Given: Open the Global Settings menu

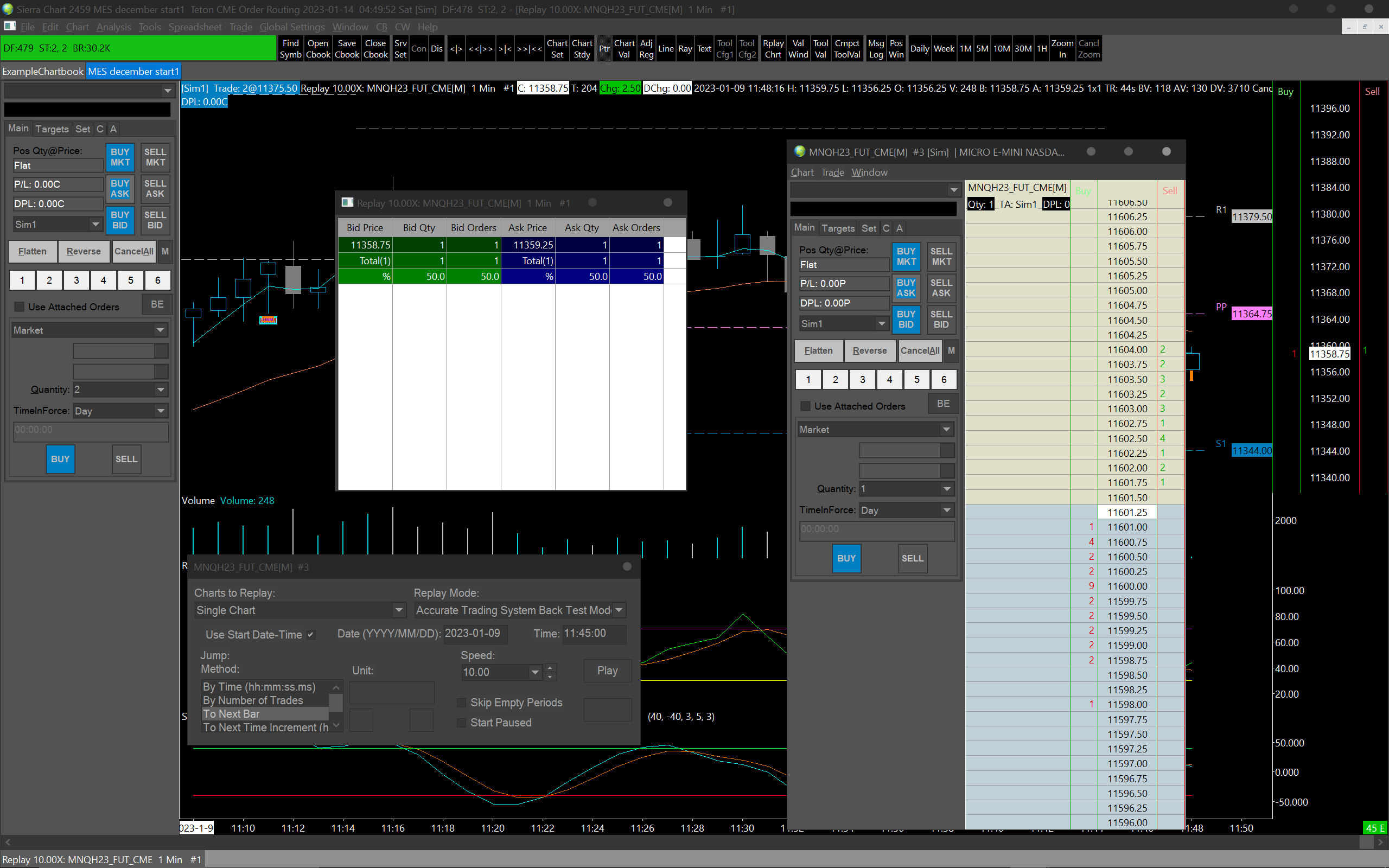Looking at the screenshot, I should pos(291,27).
